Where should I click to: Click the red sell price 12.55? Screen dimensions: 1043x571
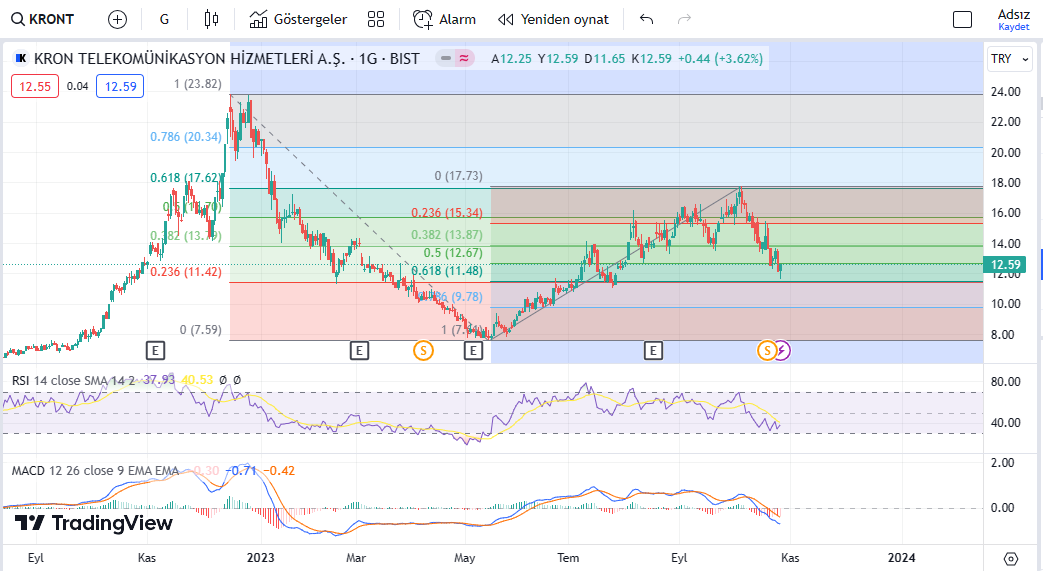[x=35, y=86]
